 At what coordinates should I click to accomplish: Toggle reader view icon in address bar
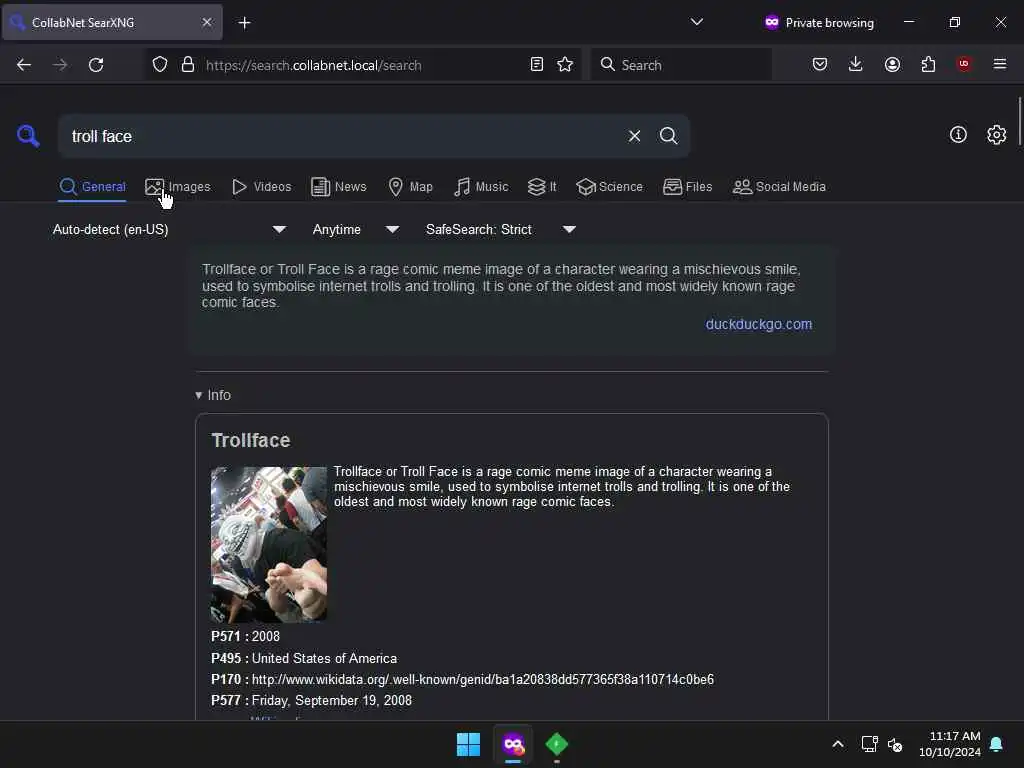(x=537, y=65)
